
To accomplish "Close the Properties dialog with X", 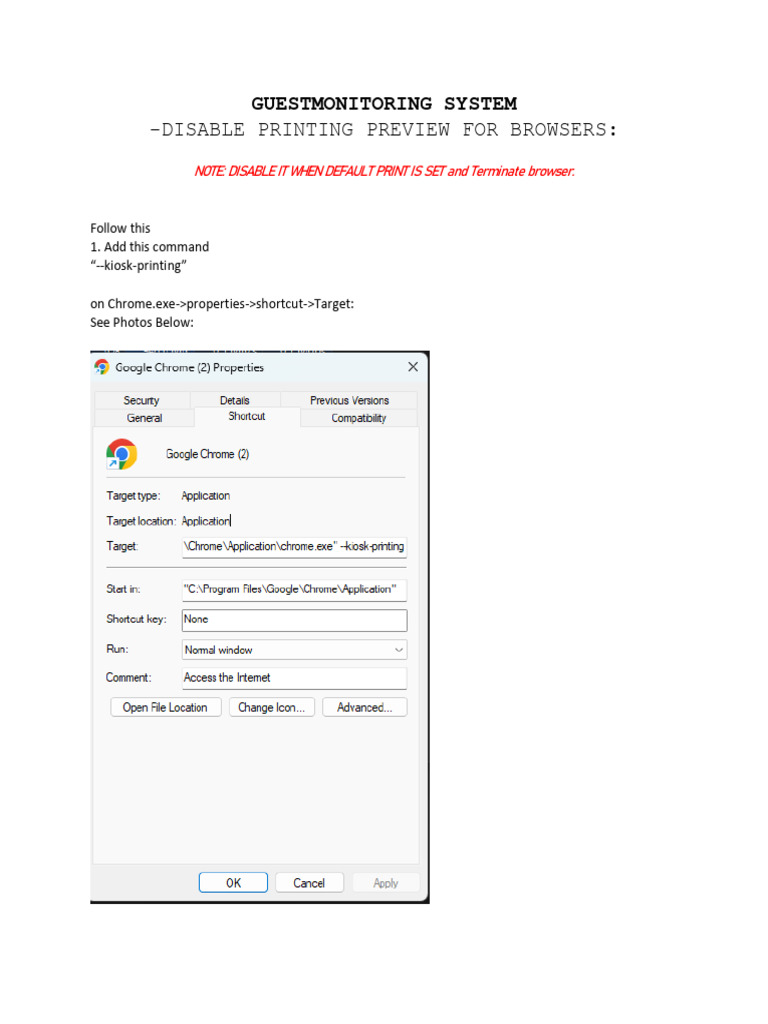I will [413, 367].
